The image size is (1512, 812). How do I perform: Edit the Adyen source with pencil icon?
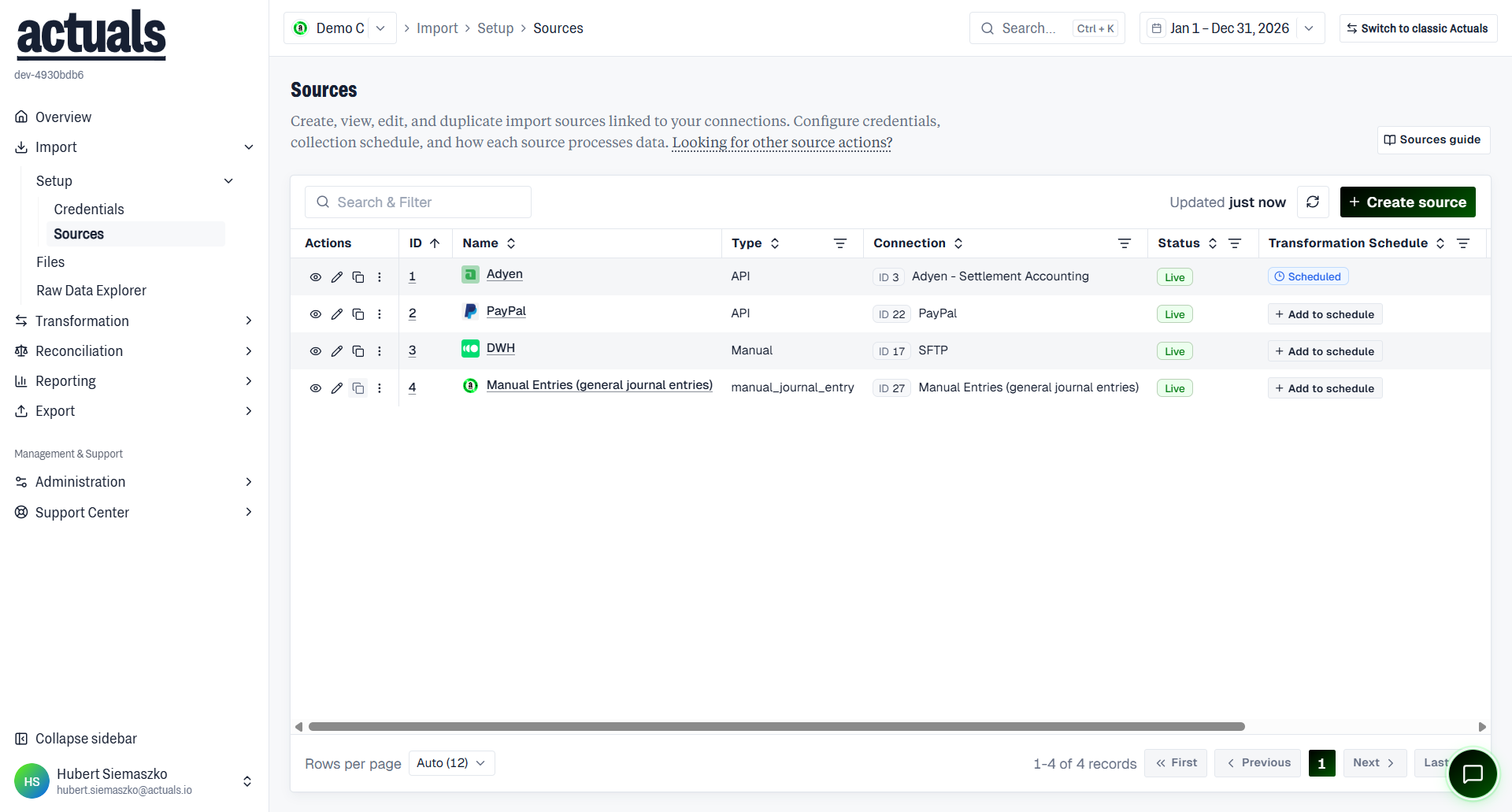[337, 277]
